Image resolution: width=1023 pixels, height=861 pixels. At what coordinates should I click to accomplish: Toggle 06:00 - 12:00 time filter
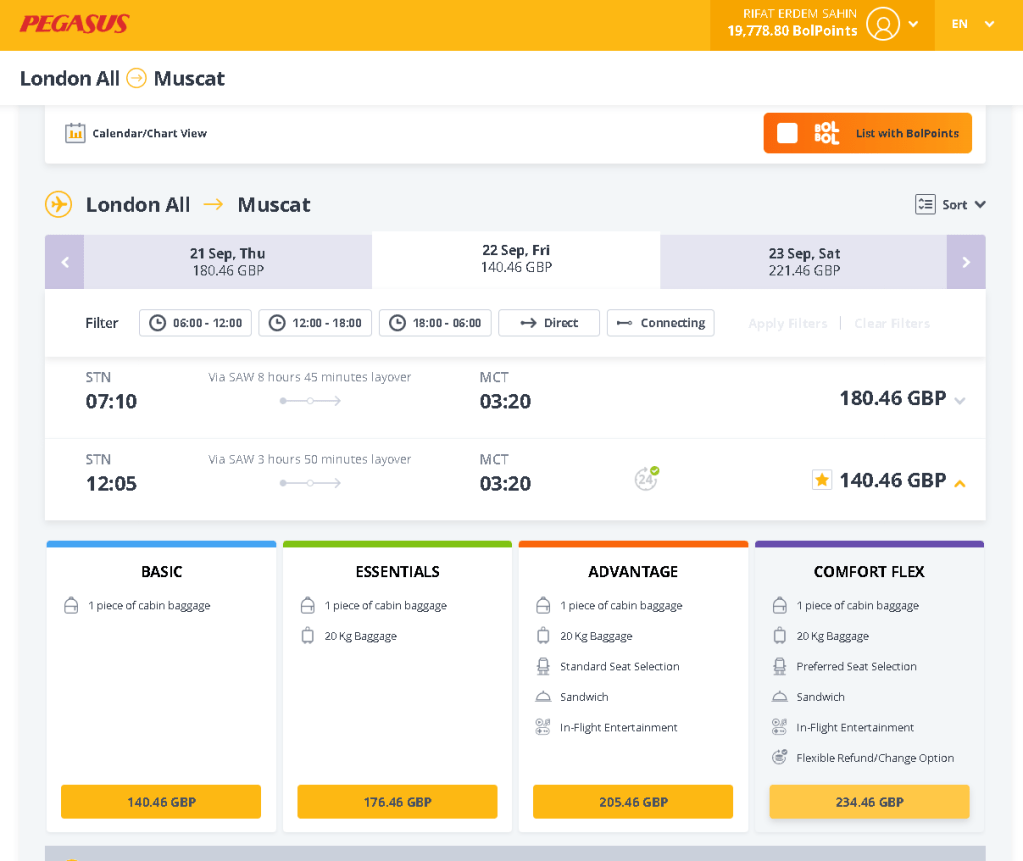(195, 323)
